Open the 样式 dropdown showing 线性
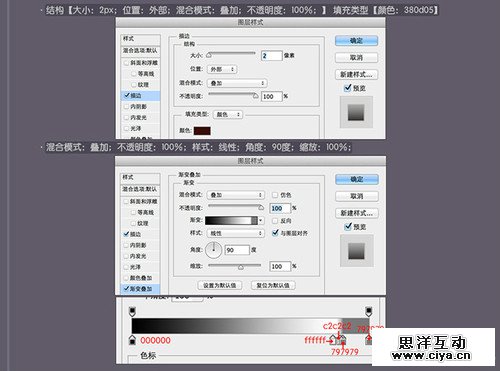This screenshot has width=500, height=371. click(236, 233)
